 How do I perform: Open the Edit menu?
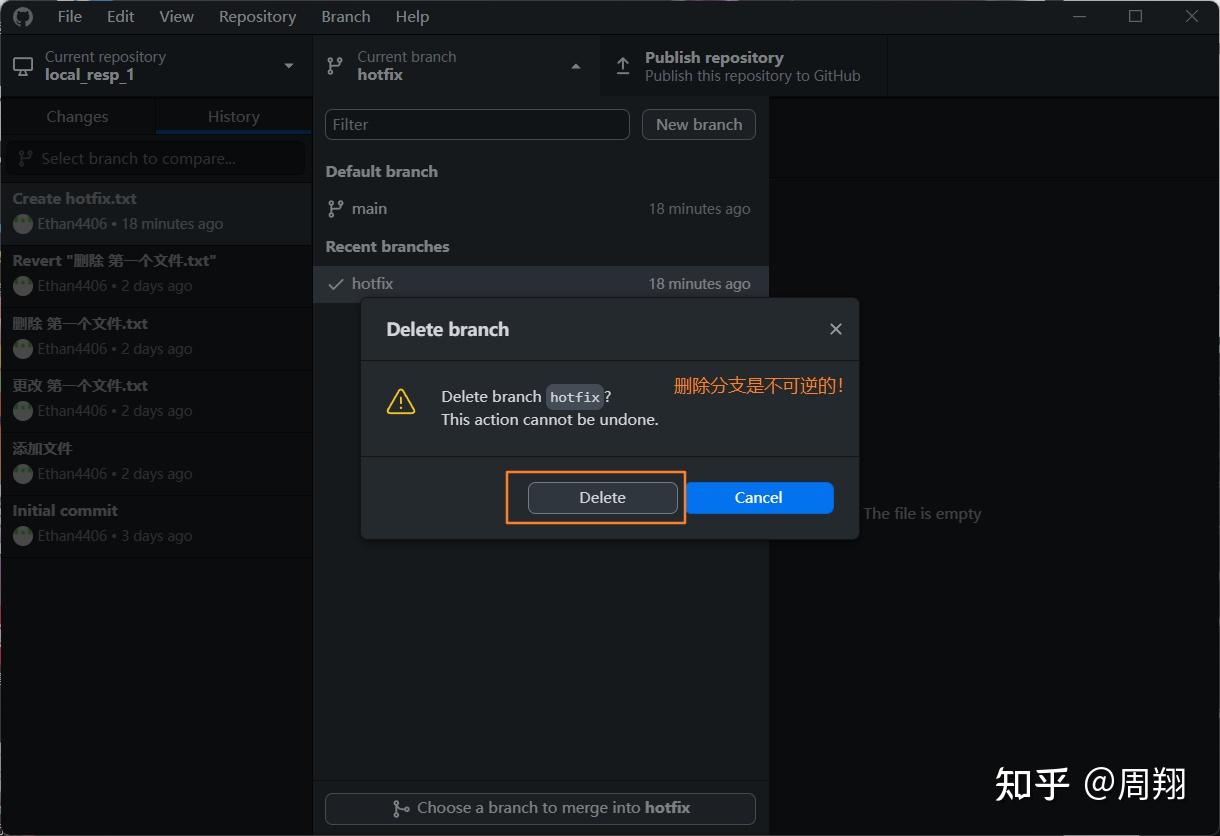pyautogui.click(x=121, y=17)
